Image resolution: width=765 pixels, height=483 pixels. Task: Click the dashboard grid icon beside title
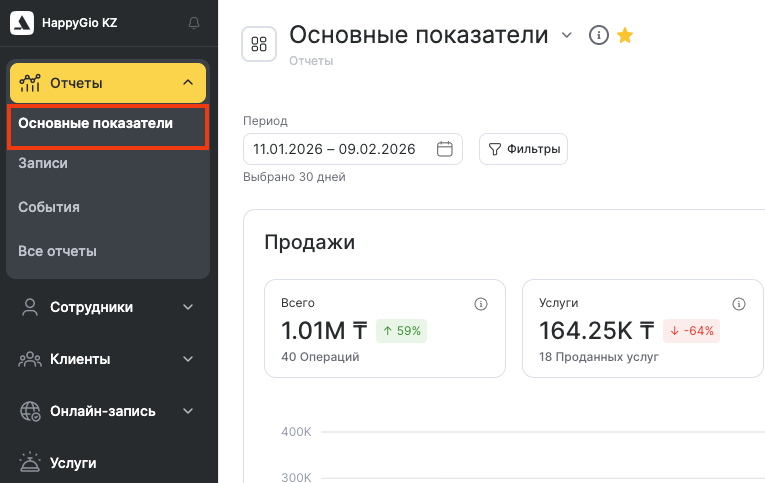[260, 44]
